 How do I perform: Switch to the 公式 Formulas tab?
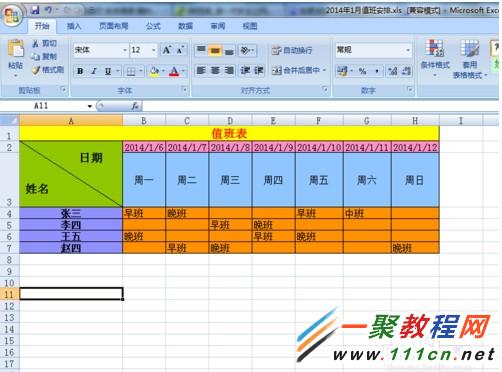(x=153, y=26)
